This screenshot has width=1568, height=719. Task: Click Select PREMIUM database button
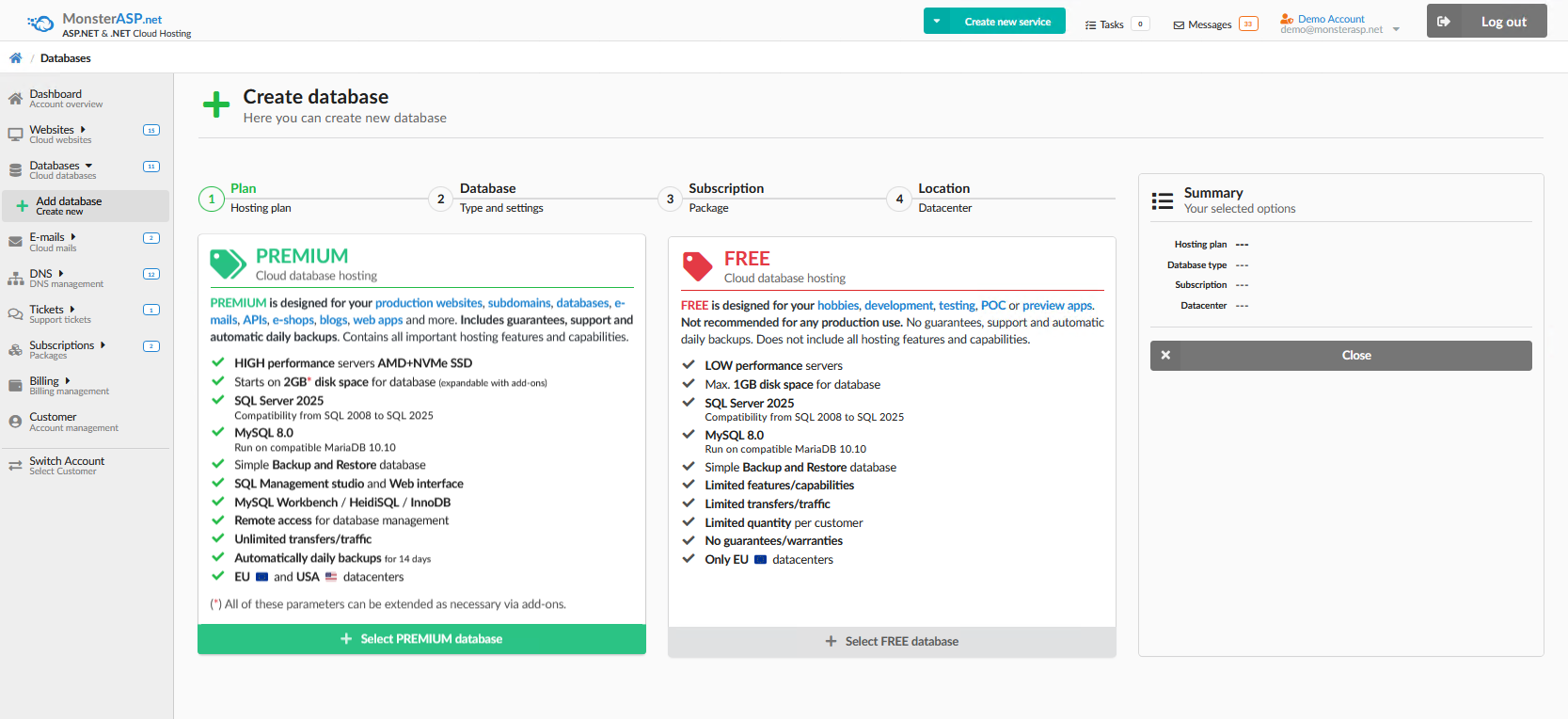(421, 639)
